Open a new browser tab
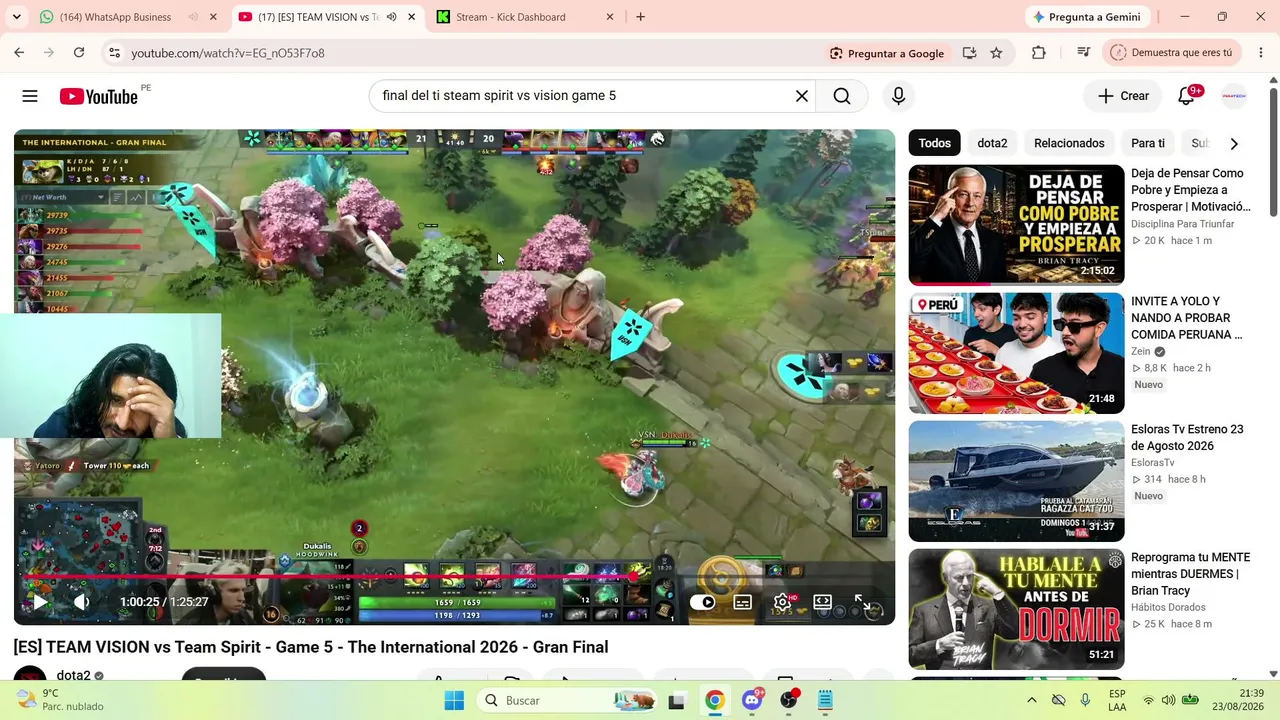This screenshot has width=1280, height=720. point(640,17)
